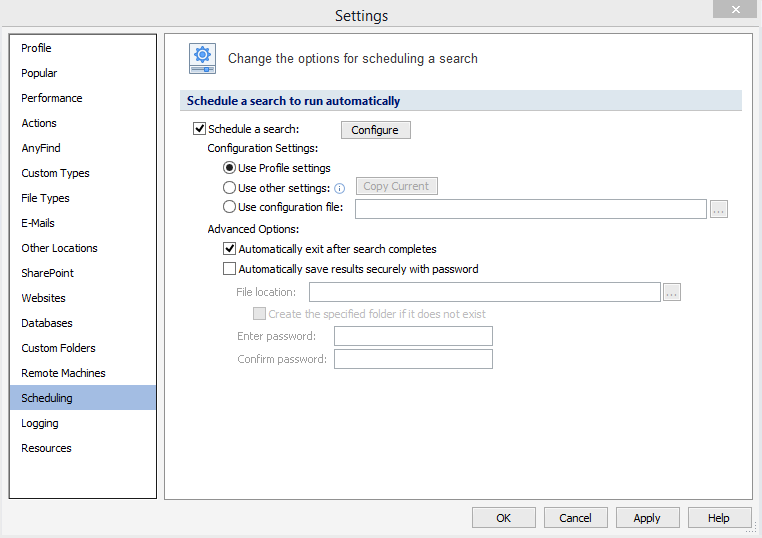Click the scheduling gear icon in header

click(x=202, y=58)
